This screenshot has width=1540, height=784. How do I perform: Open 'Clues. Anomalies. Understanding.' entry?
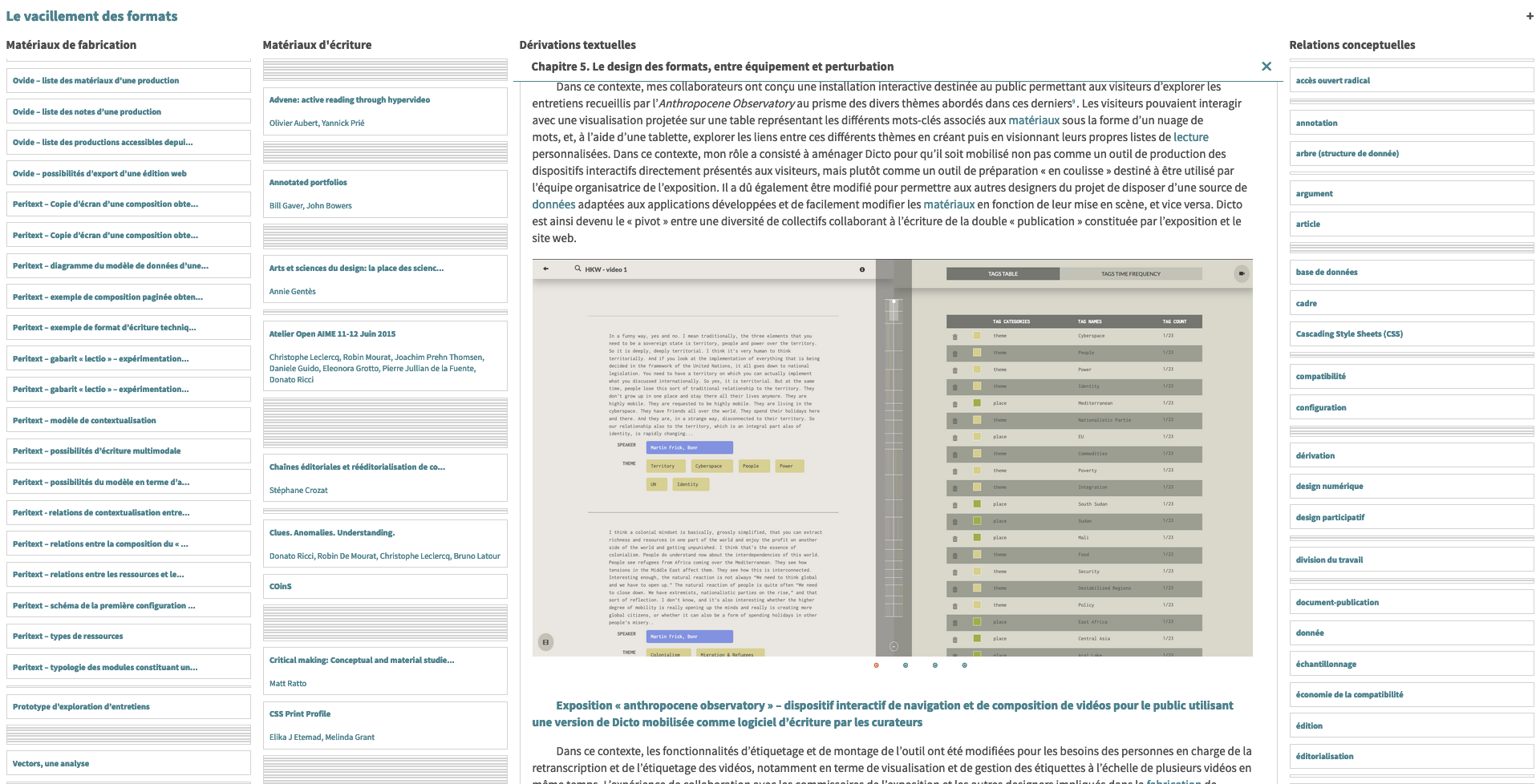[x=385, y=544]
